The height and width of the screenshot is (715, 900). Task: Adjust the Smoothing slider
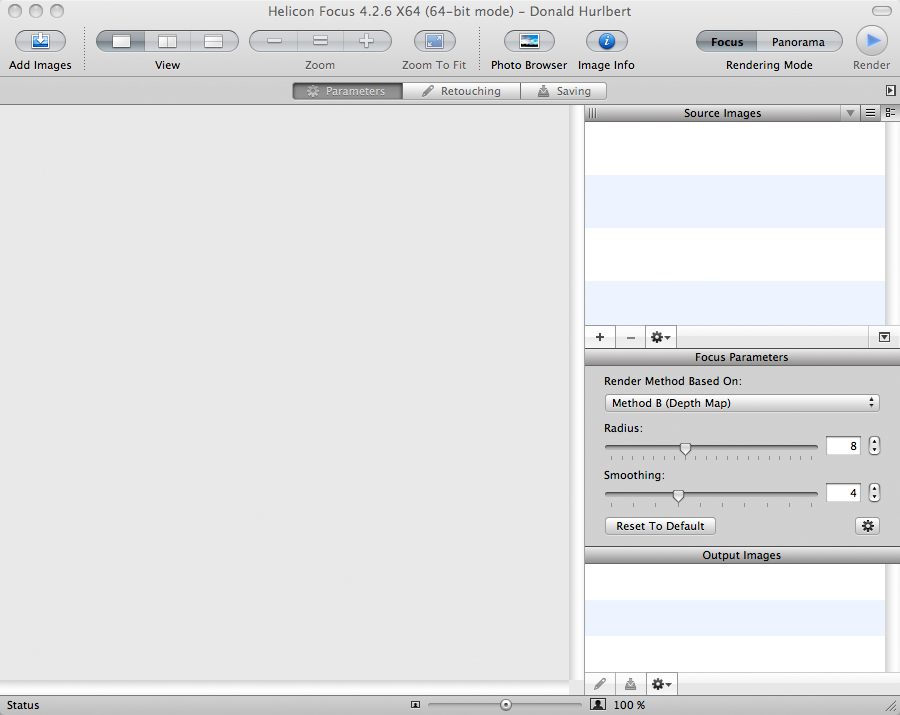[678, 495]
